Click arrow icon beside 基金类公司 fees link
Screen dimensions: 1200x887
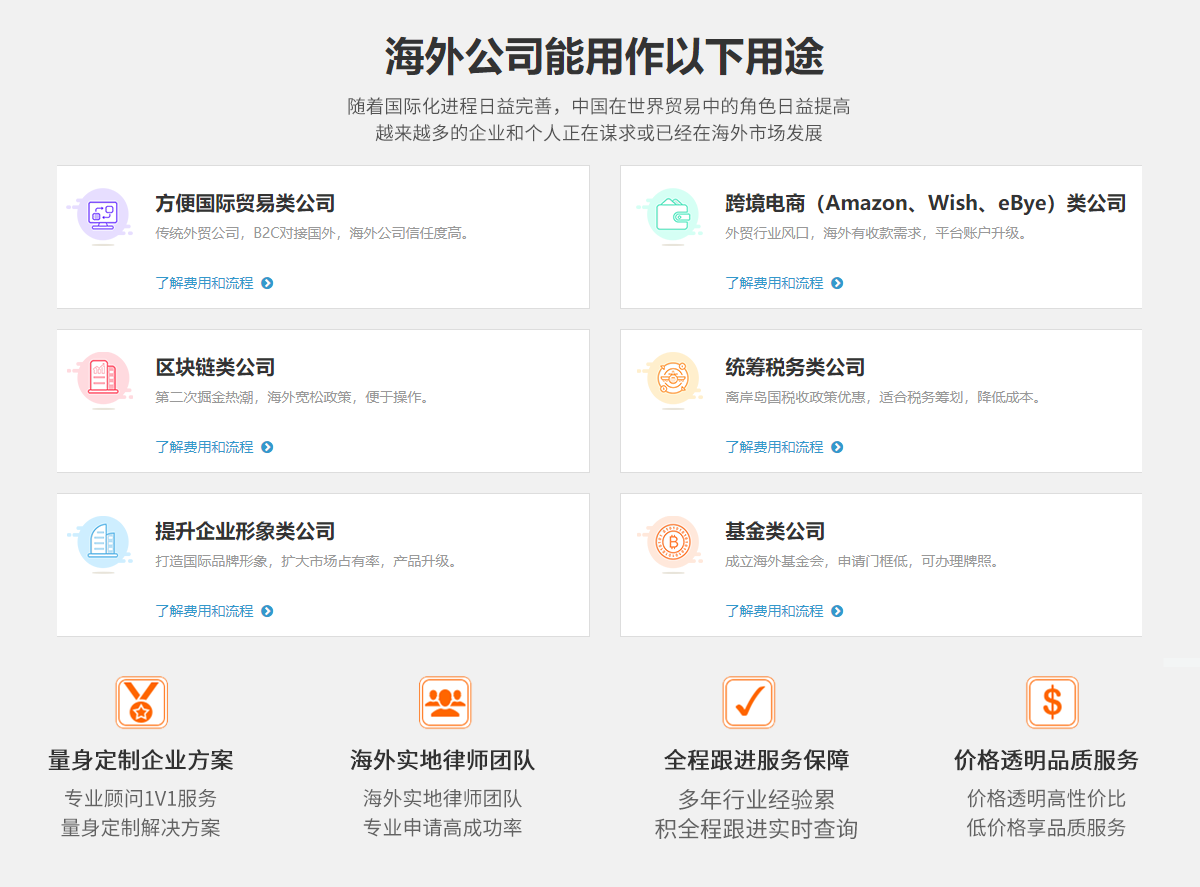click(837, 611)
